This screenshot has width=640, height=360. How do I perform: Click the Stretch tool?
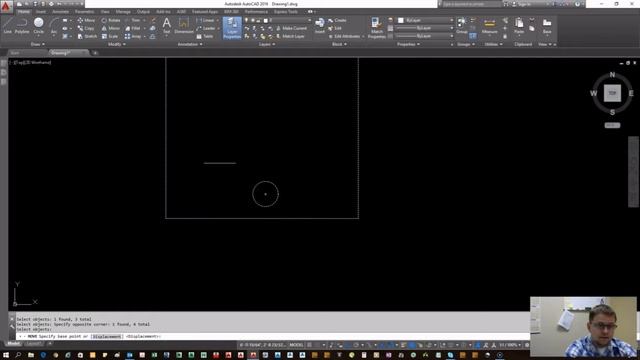tap(87, 36)
